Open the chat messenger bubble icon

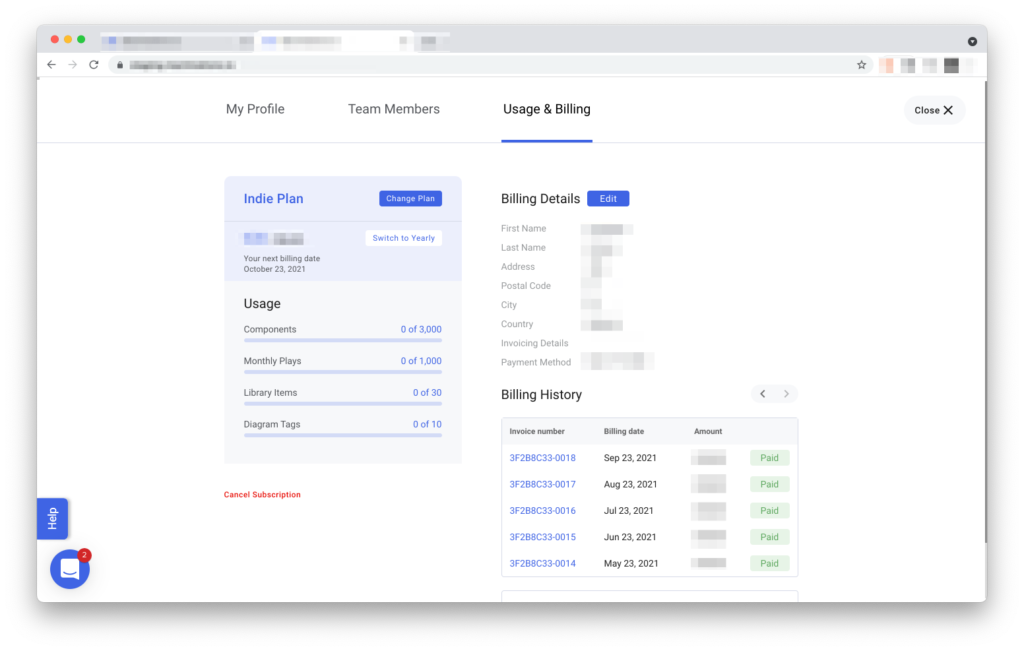pyautogui.click(x=70, y=569)
